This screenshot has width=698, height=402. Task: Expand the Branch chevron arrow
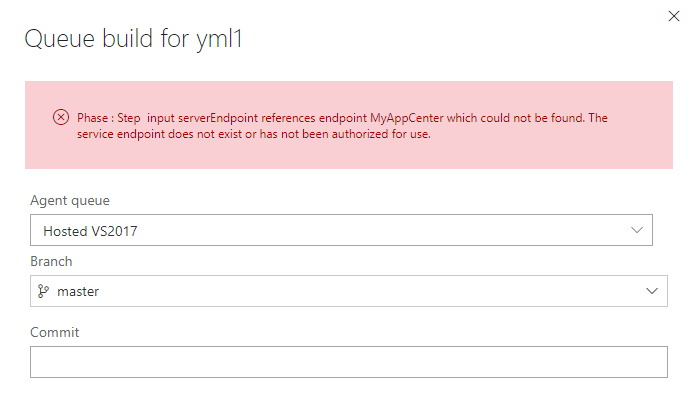652,291
